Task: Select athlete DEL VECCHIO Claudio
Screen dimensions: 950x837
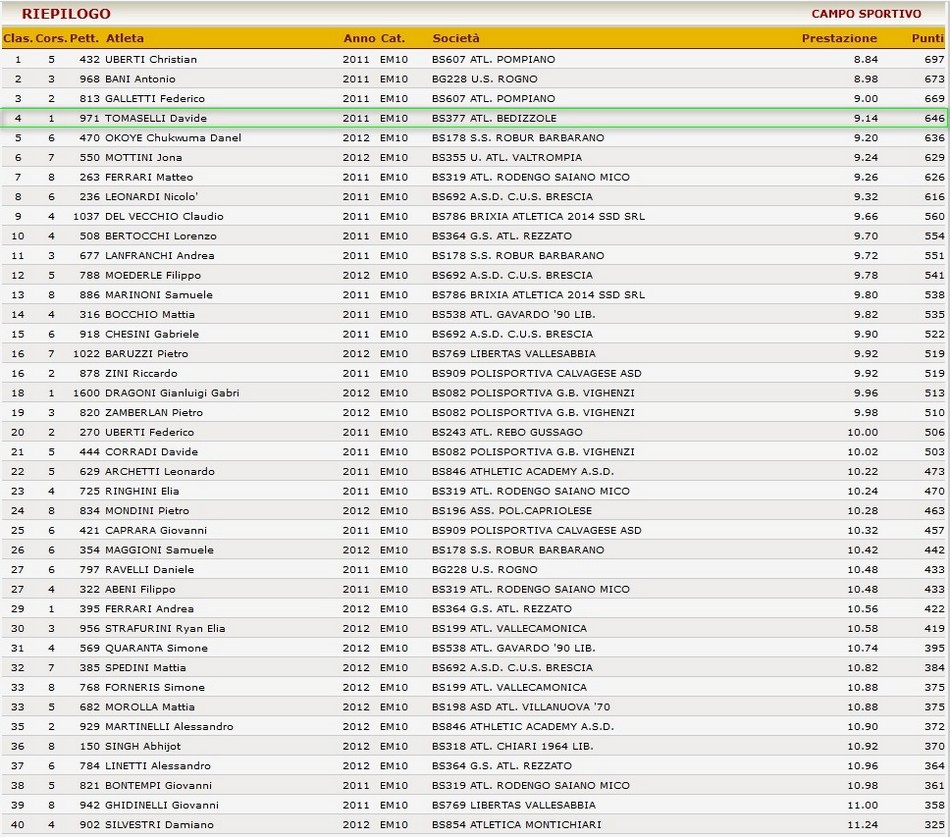Action: [x=164, y=216]
